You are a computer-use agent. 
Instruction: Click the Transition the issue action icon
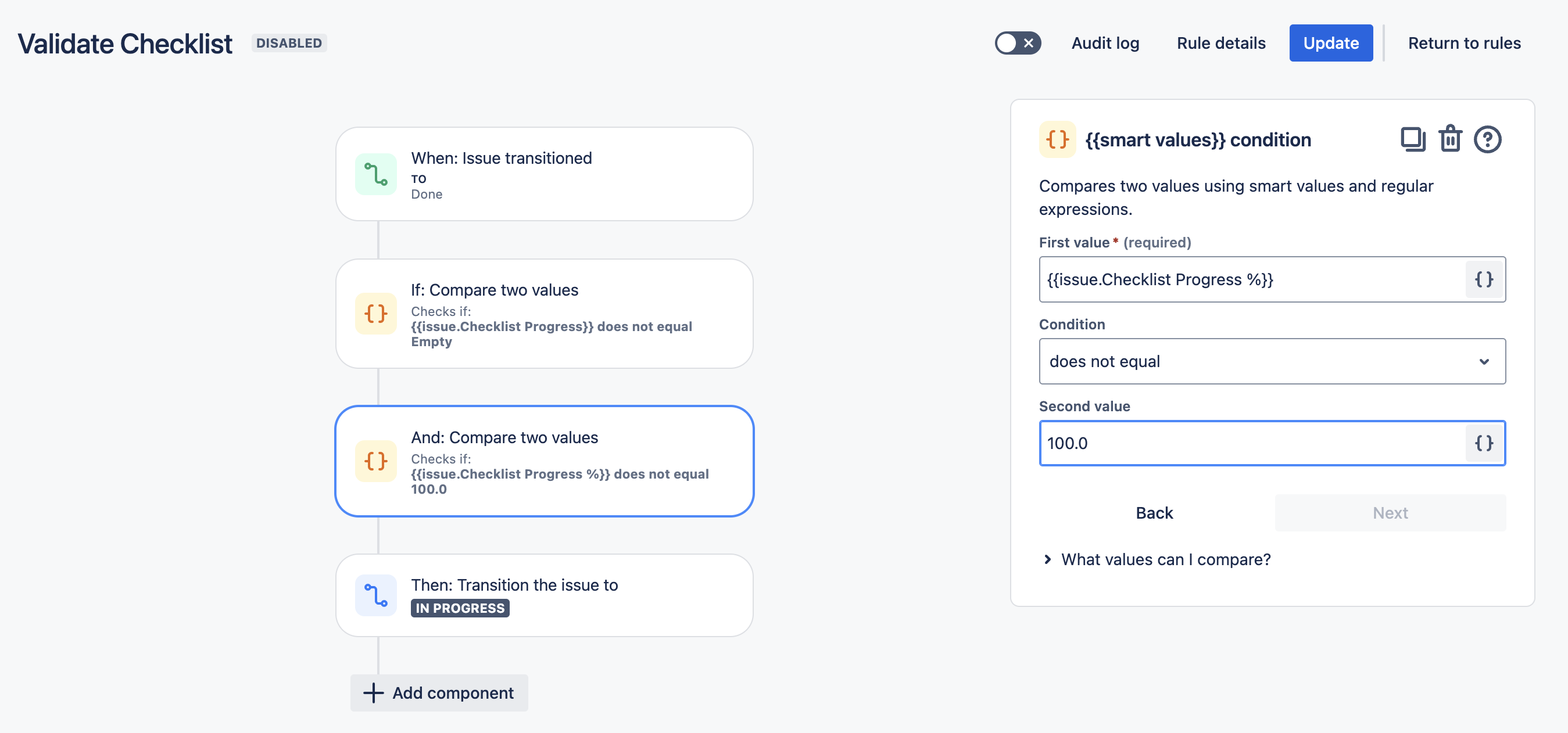click(x=375, y=595)
